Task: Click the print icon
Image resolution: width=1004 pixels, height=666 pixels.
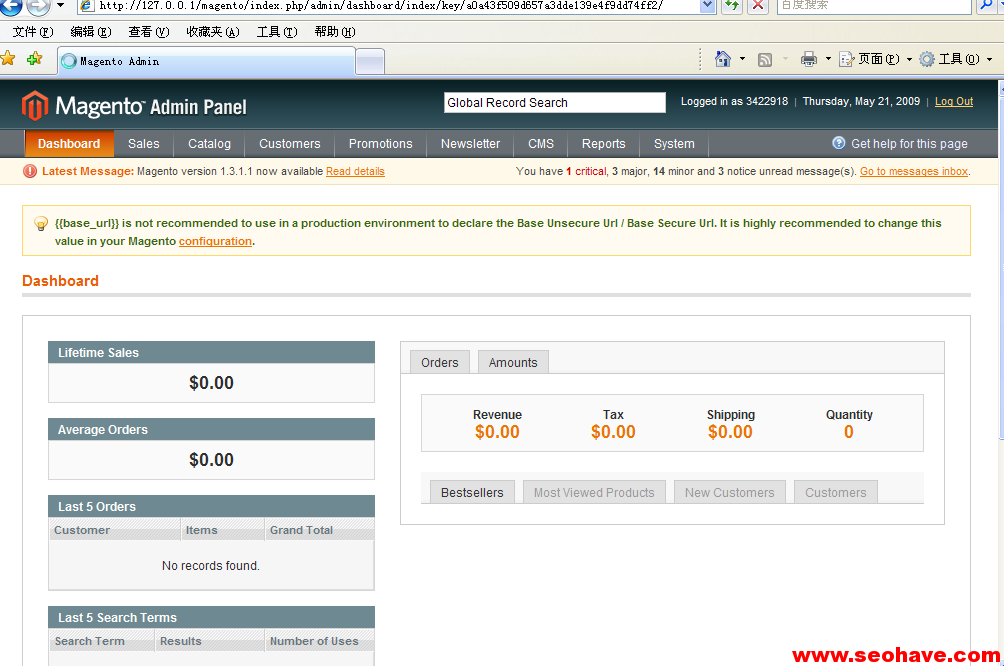Action: [809, 59]
